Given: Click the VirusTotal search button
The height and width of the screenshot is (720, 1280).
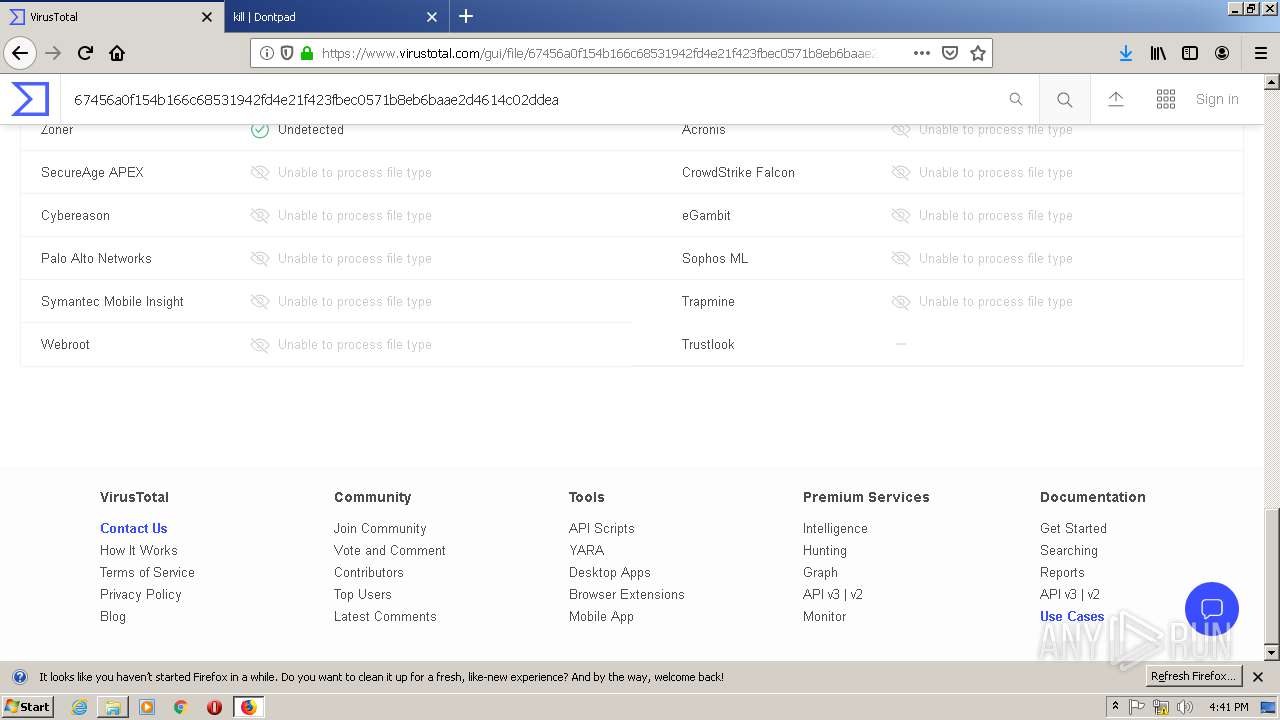Looking at the screenshot, I should click(1065, 99).
